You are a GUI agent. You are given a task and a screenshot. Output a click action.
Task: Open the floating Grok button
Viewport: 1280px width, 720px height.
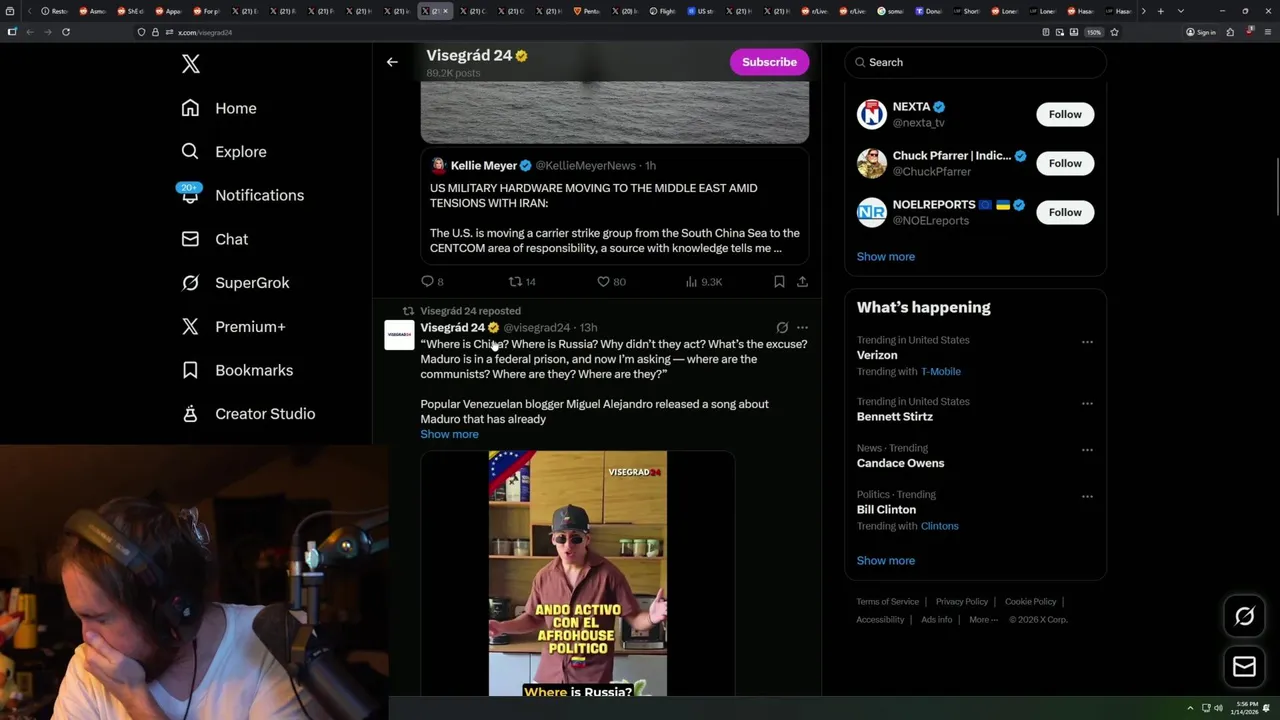1244,617
